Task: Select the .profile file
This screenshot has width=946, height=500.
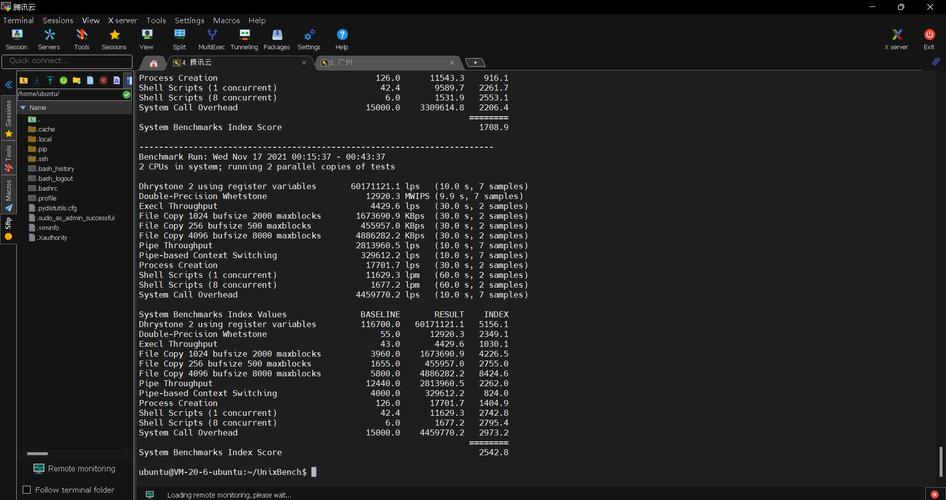Action: (x=42, y=198)
